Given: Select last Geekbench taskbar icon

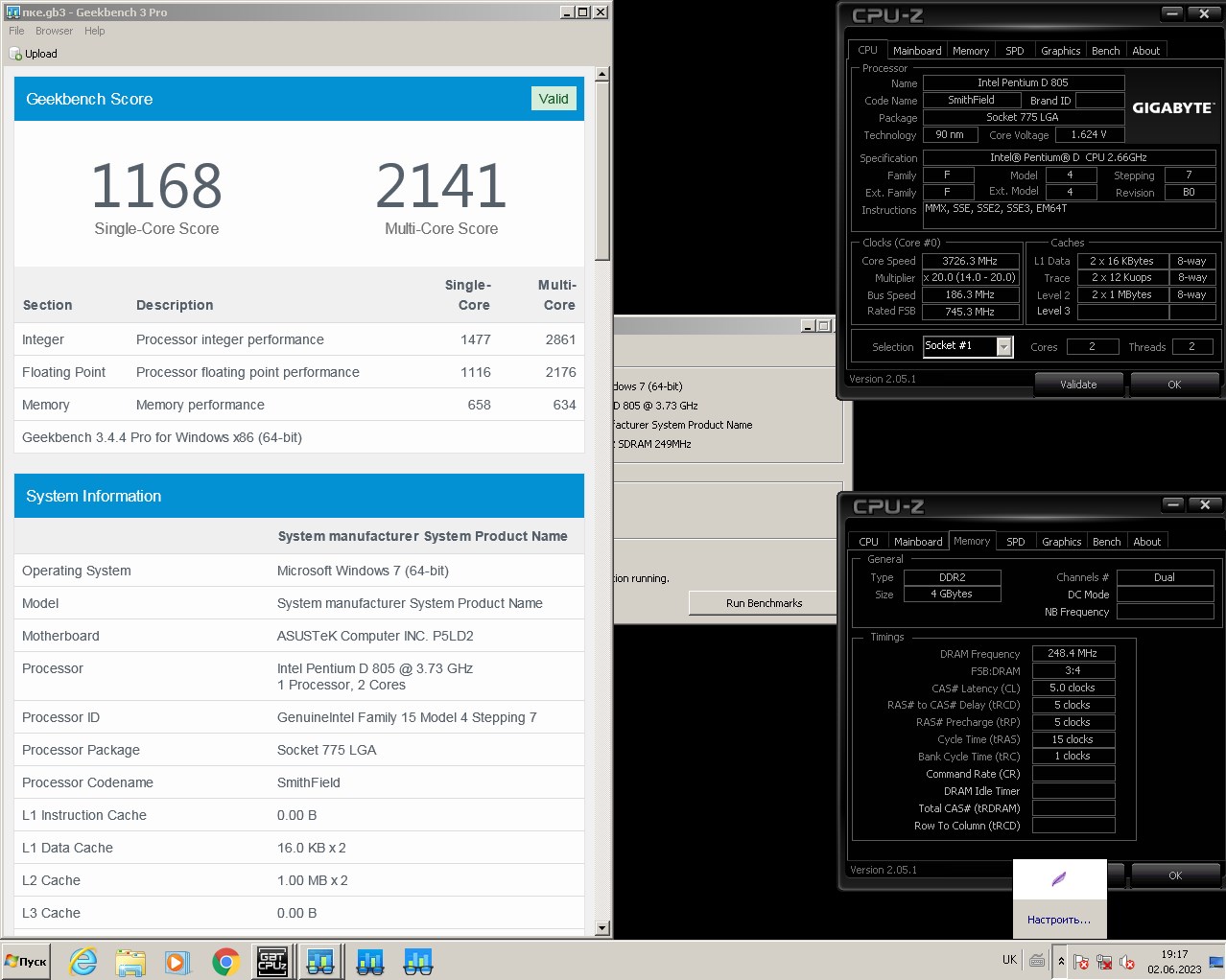Looking at the screenshot, I should [418, 962].
